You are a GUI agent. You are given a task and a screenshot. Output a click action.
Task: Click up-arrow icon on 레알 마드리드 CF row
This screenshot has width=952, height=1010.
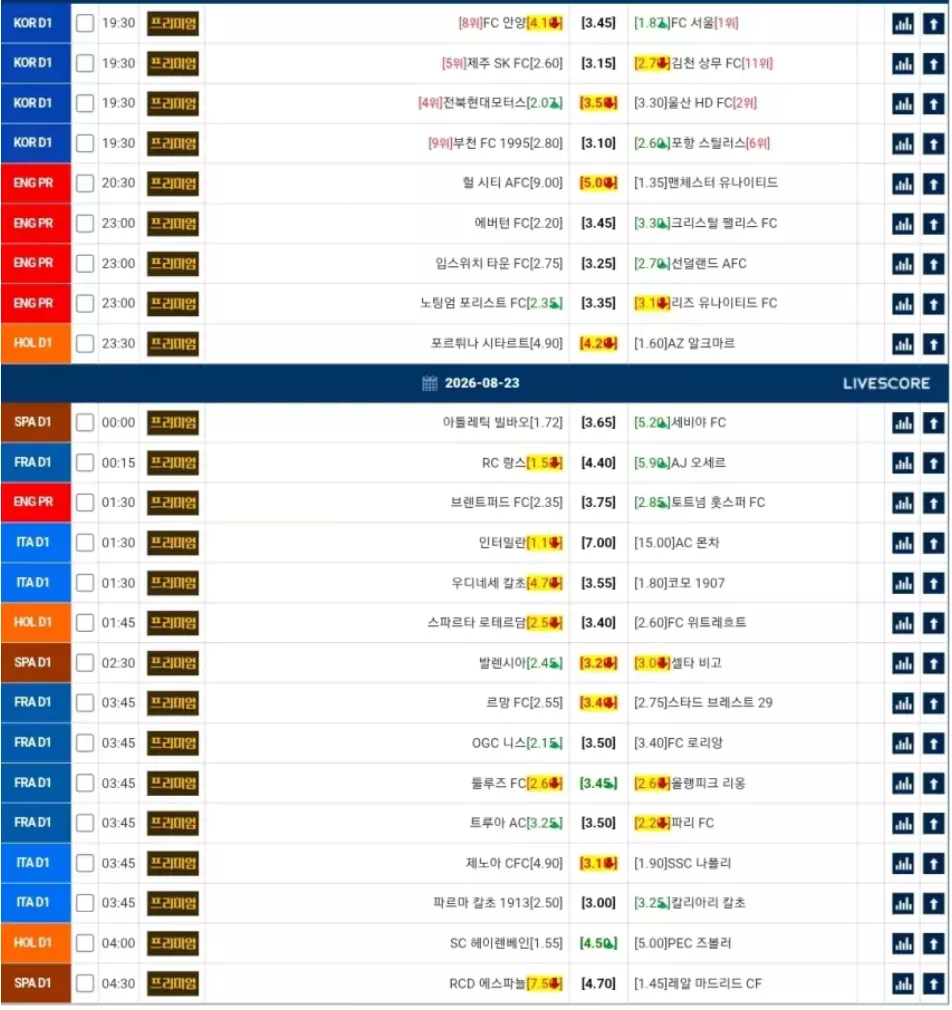[934, 986]
